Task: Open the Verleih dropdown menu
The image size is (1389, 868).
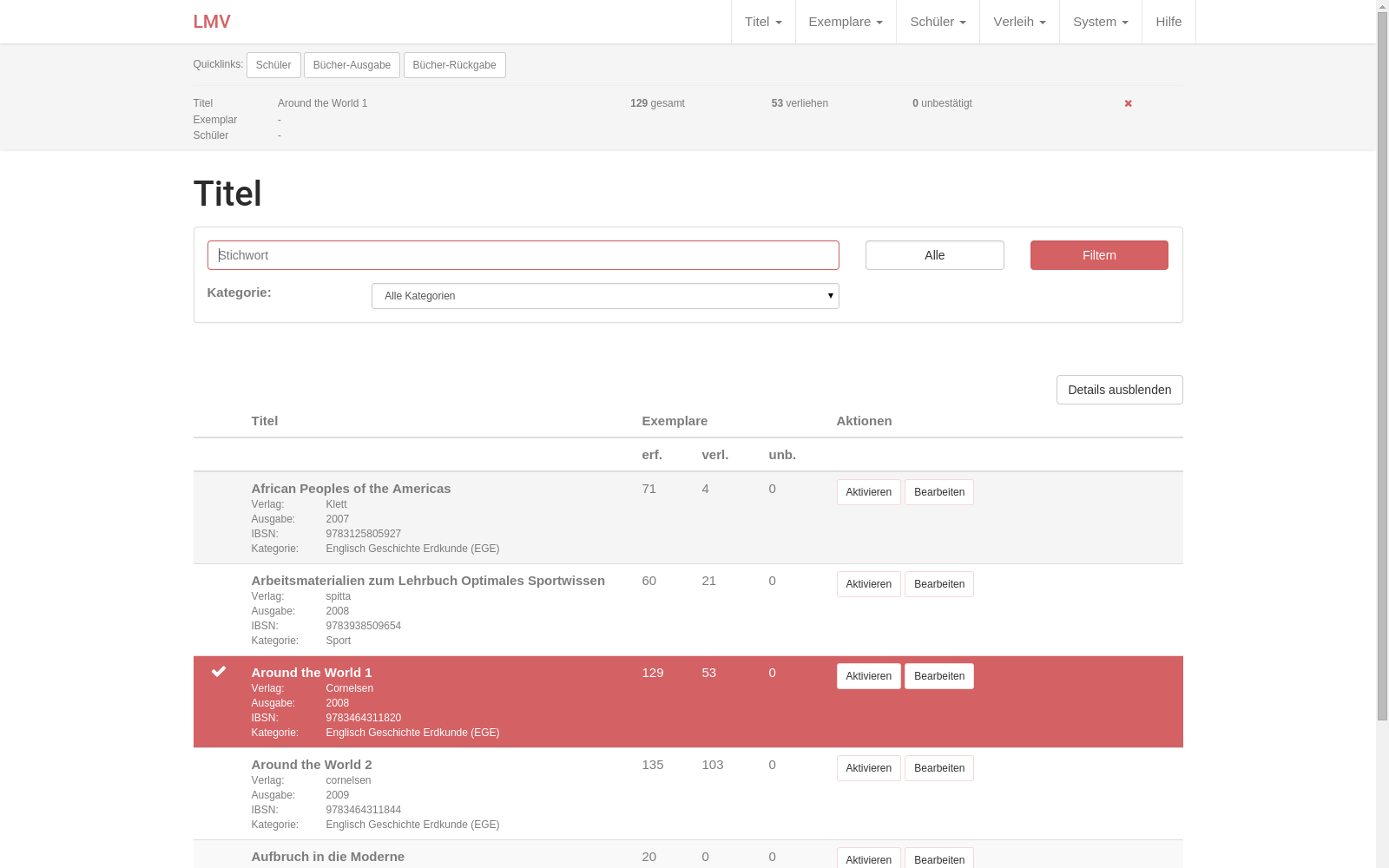Action: [x=1019, y=22]
